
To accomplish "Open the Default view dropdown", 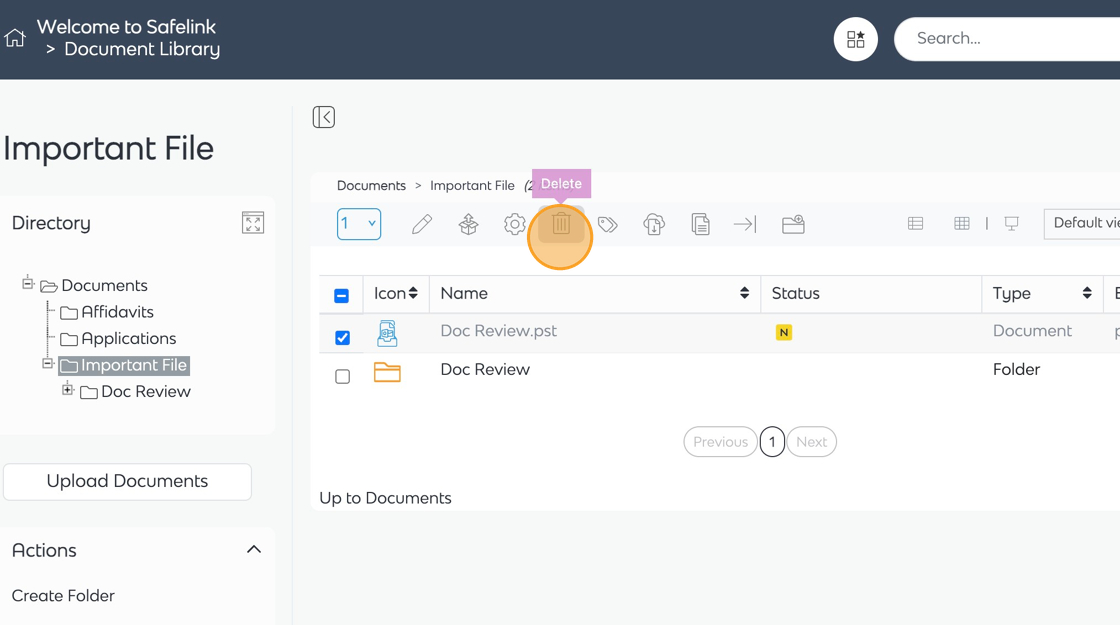I will [1082, 224].
